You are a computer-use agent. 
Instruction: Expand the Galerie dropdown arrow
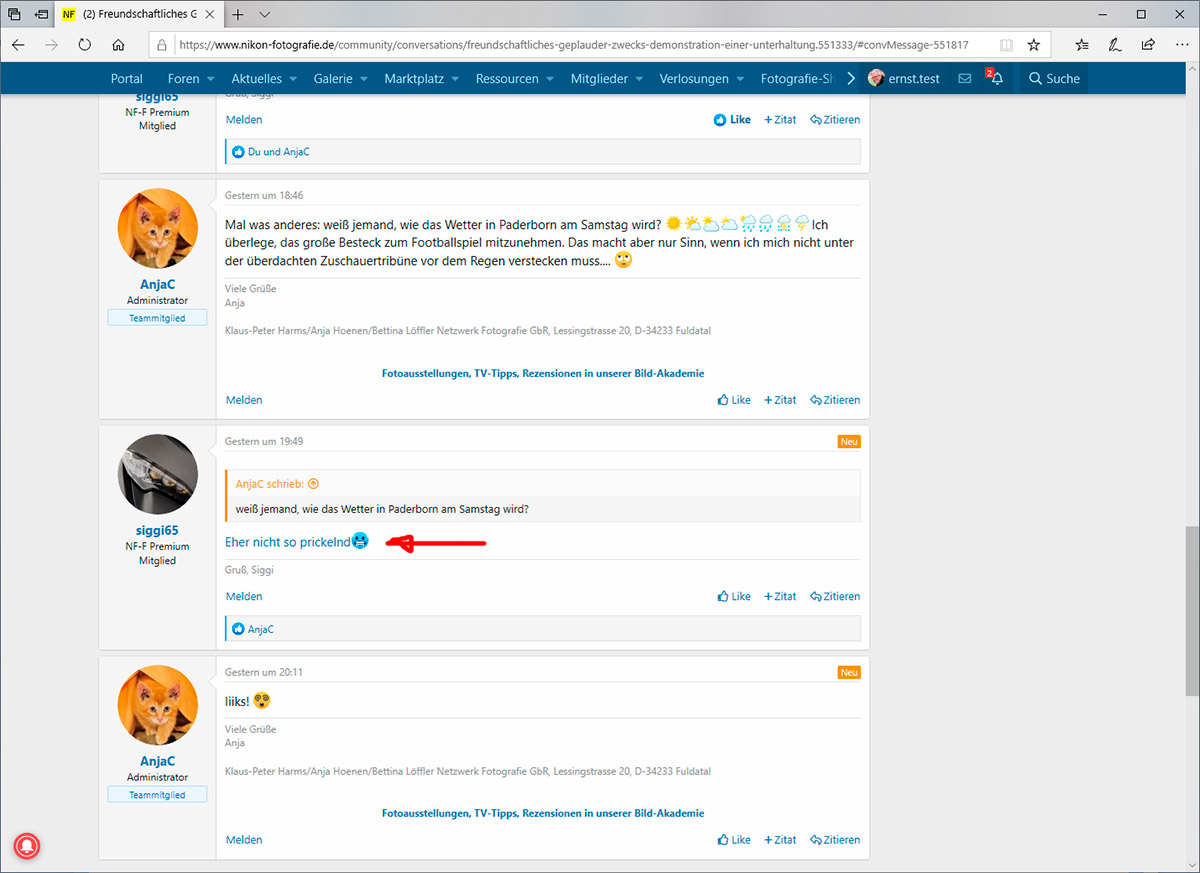364,79
